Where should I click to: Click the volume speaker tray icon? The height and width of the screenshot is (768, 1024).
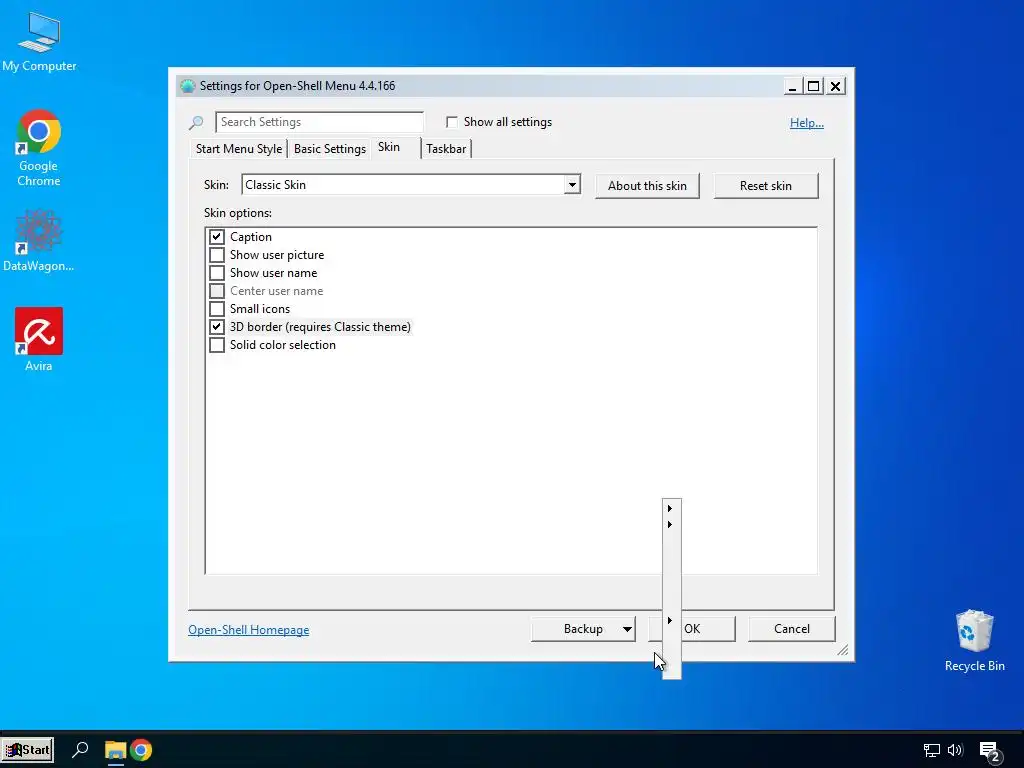[955, 750]
